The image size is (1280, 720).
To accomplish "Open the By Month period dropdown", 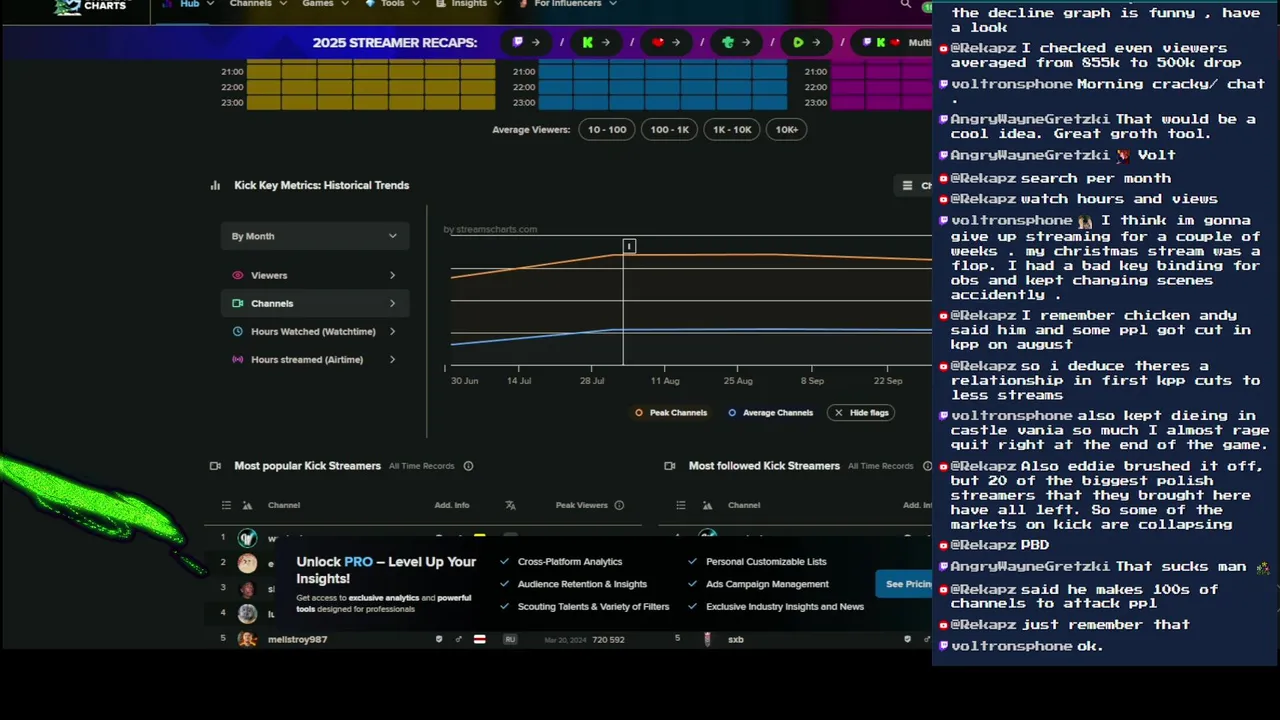I will pos(314,236).
